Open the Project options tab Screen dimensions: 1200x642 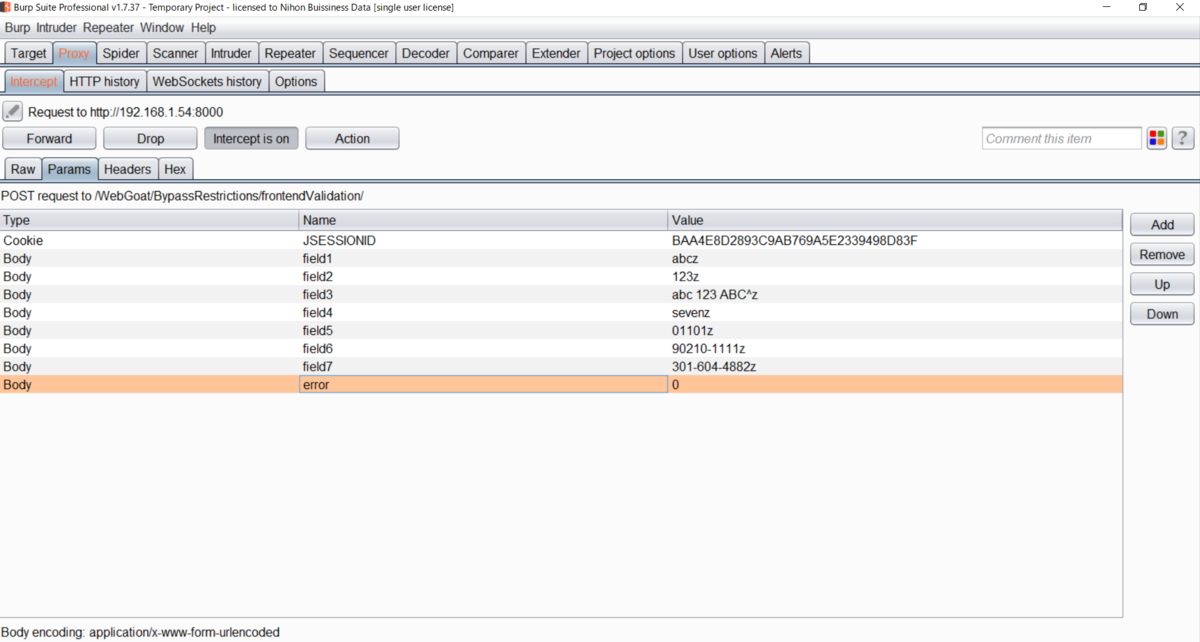coord(635,53)
